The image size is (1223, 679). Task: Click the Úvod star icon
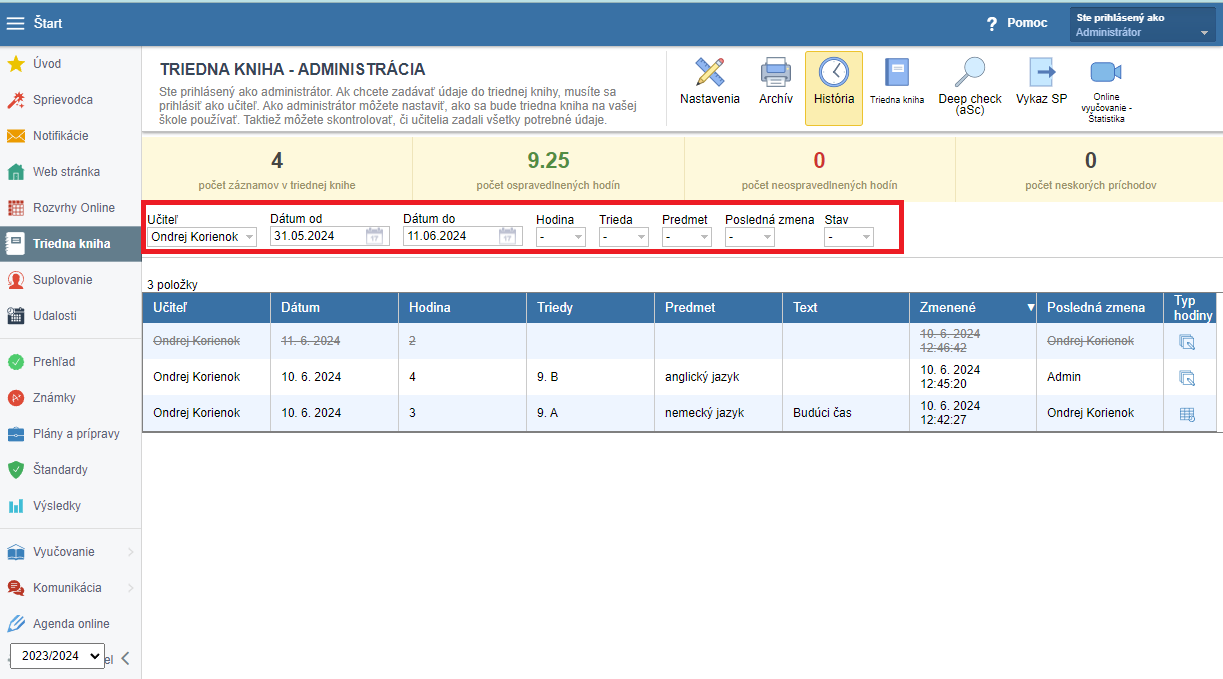pyautogui.click(x=16, y=64)
